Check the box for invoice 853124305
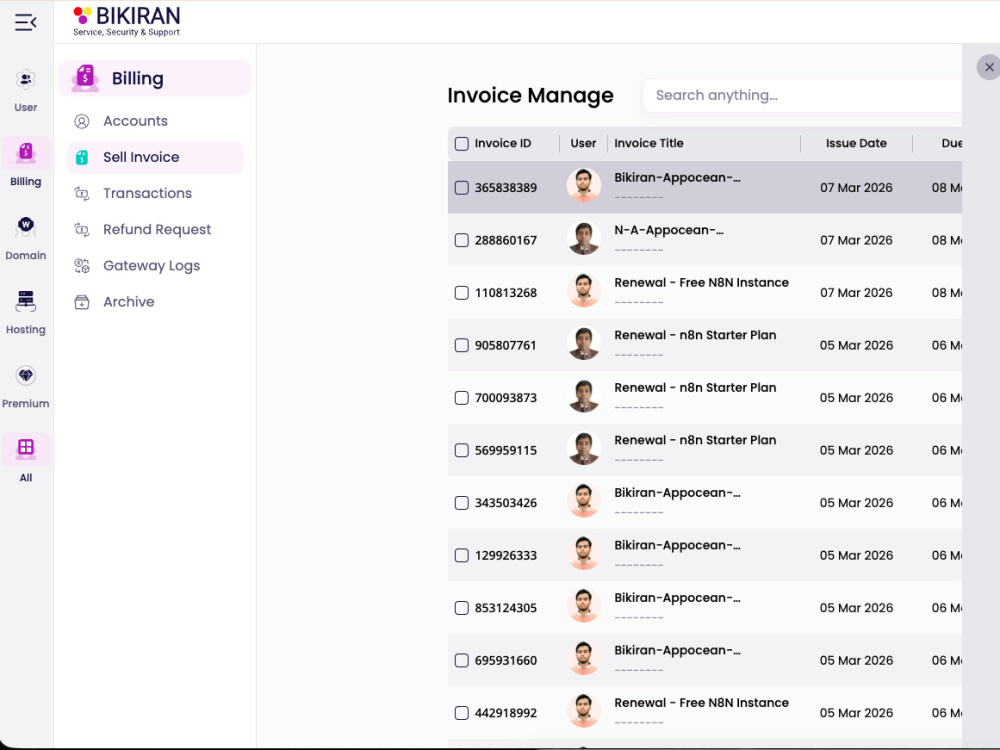This screenshot has width=1000, height=750. tap(462, 608)
